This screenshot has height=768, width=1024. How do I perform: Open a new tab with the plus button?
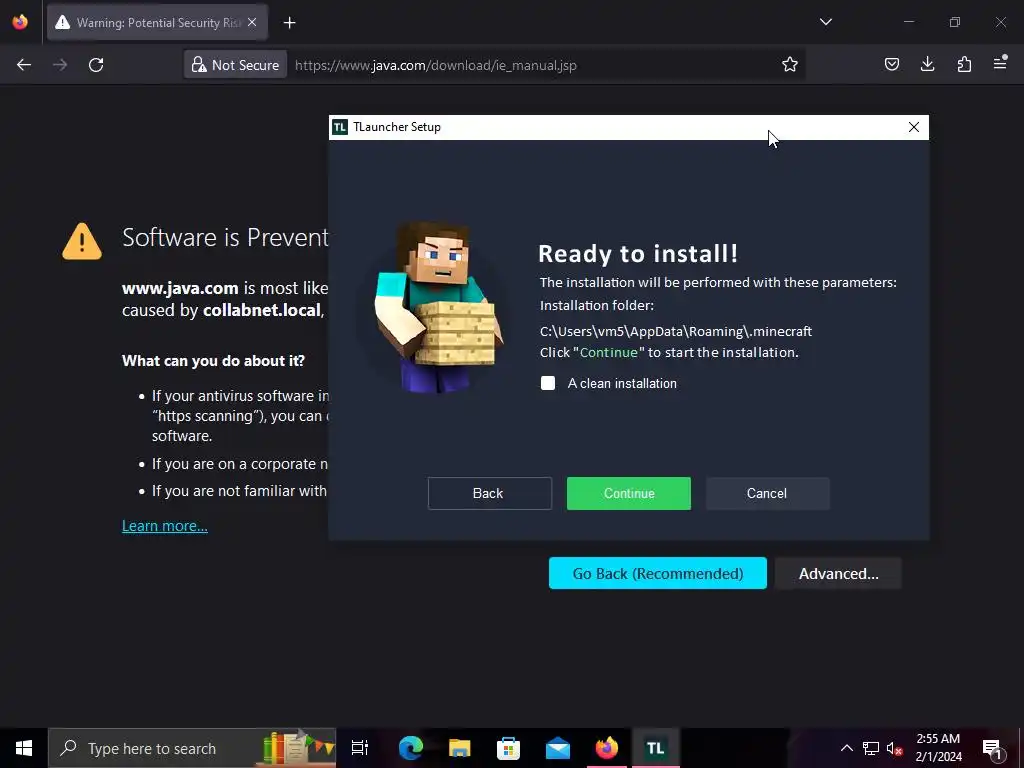click(289, 23)
